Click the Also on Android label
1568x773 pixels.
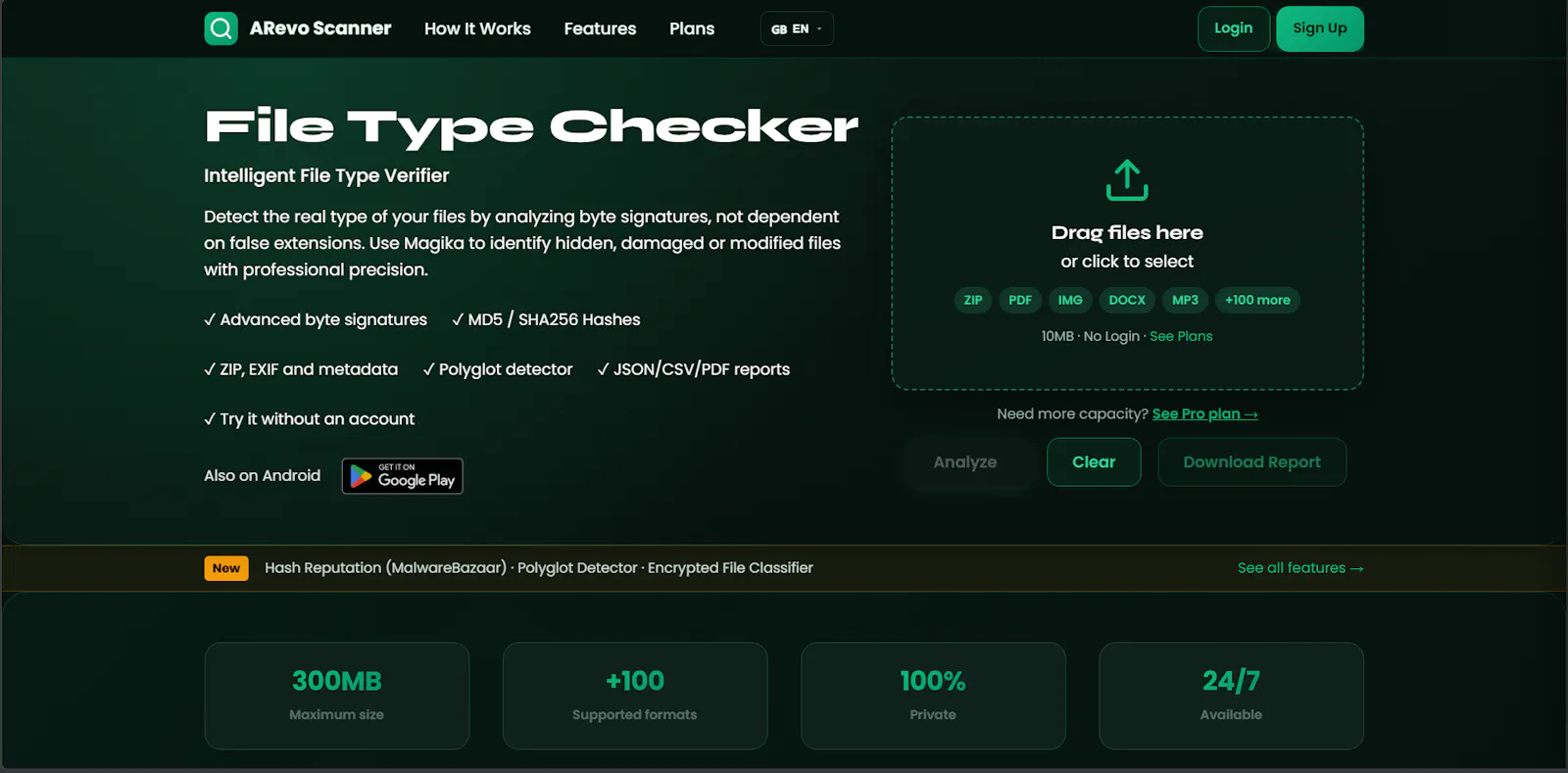pyautogui.click(x=263, y=475)
